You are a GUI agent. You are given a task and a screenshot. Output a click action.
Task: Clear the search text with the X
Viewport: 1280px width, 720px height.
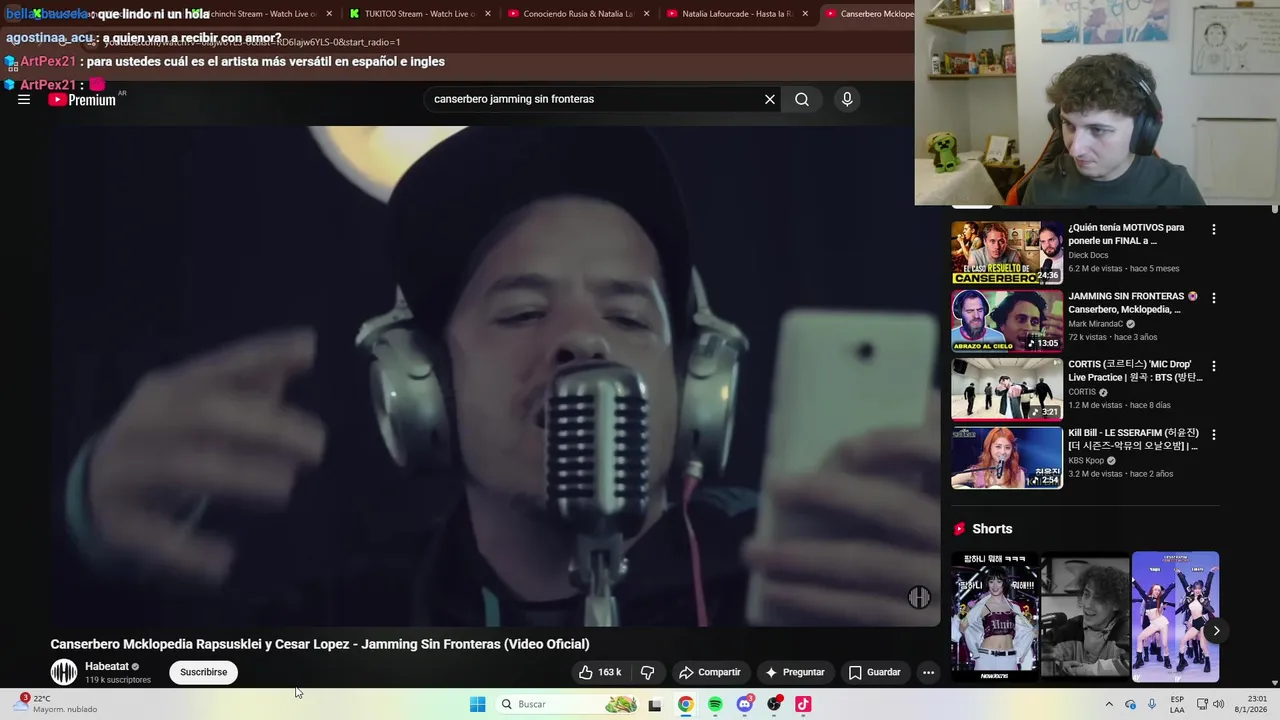point(770,99)
